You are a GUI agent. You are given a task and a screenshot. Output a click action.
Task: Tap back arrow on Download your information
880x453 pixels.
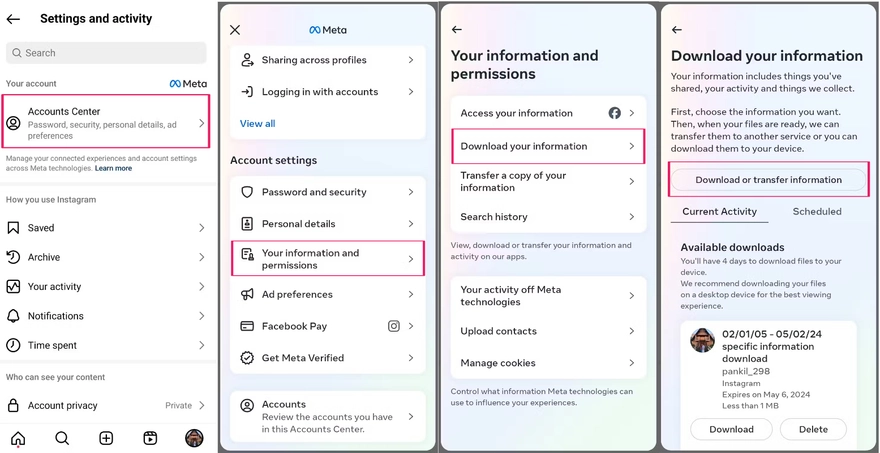pos(677,30)
